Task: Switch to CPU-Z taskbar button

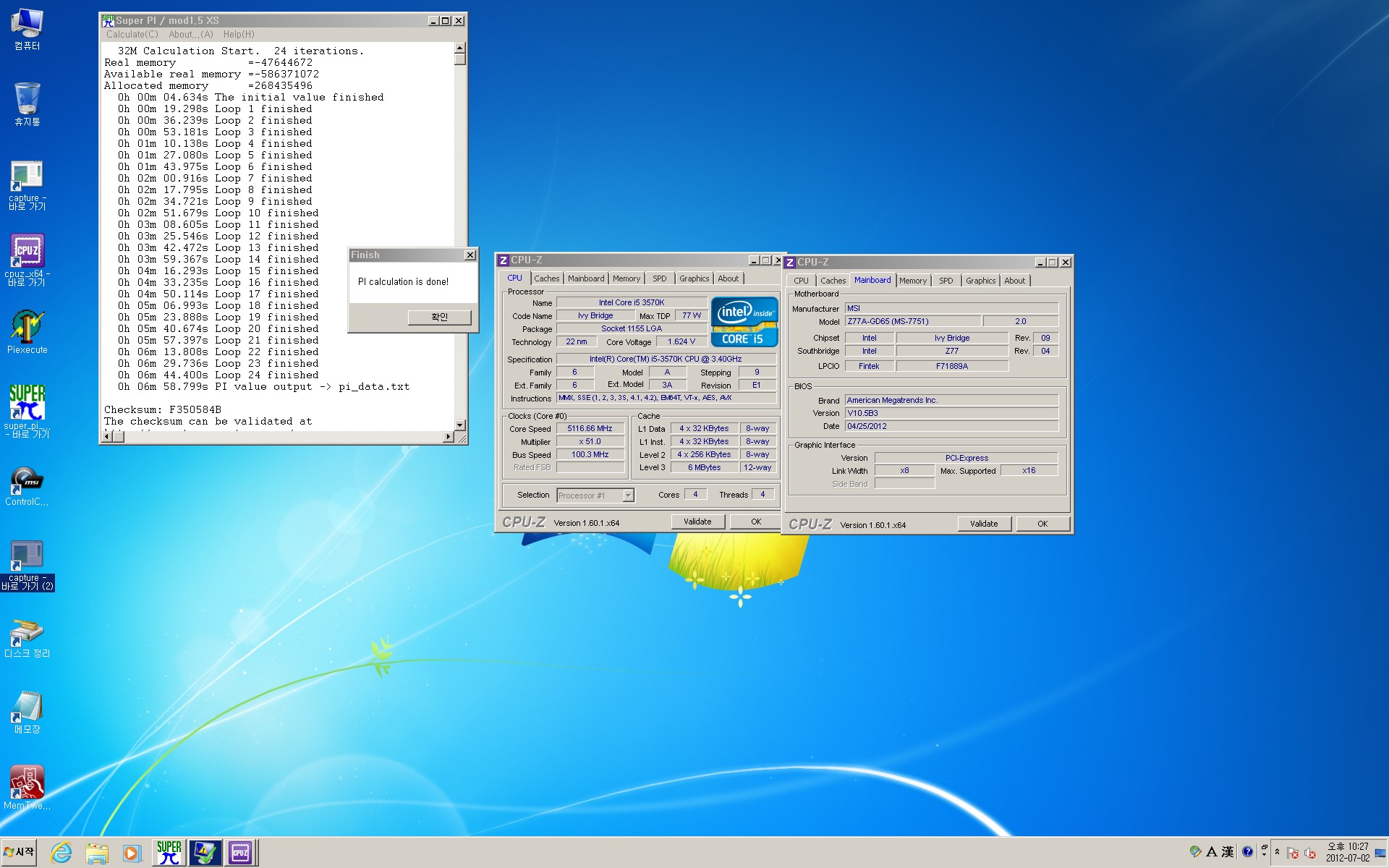Action: (240, 854)
